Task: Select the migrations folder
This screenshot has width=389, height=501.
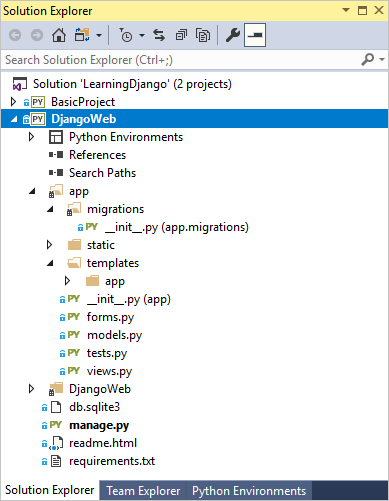Action: 115,209
